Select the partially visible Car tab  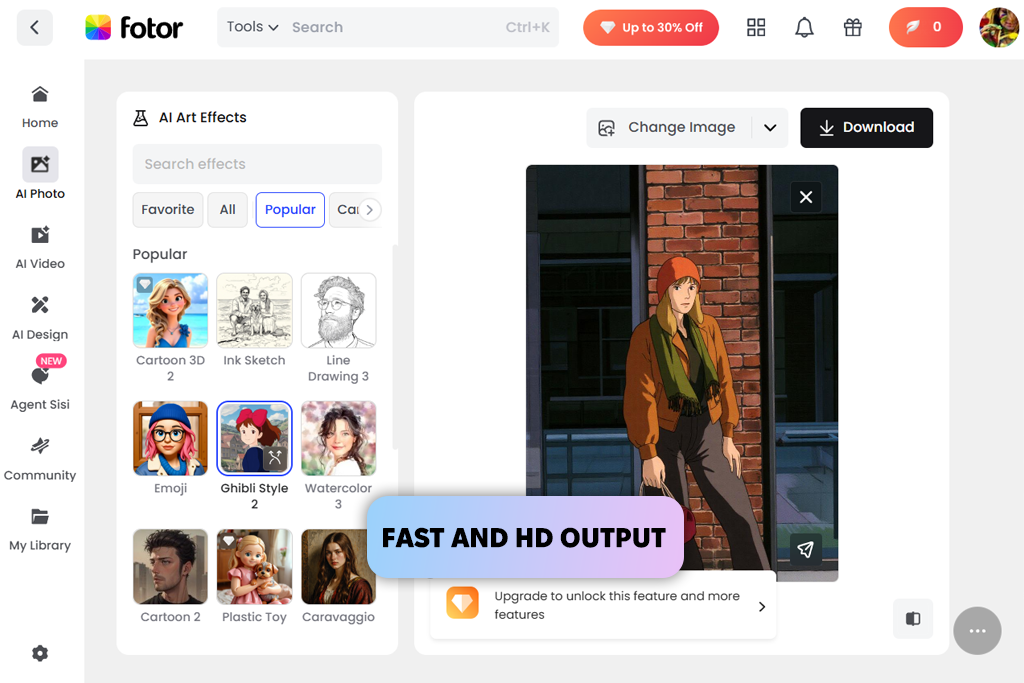pyautogui.click(x=345, y=210)
